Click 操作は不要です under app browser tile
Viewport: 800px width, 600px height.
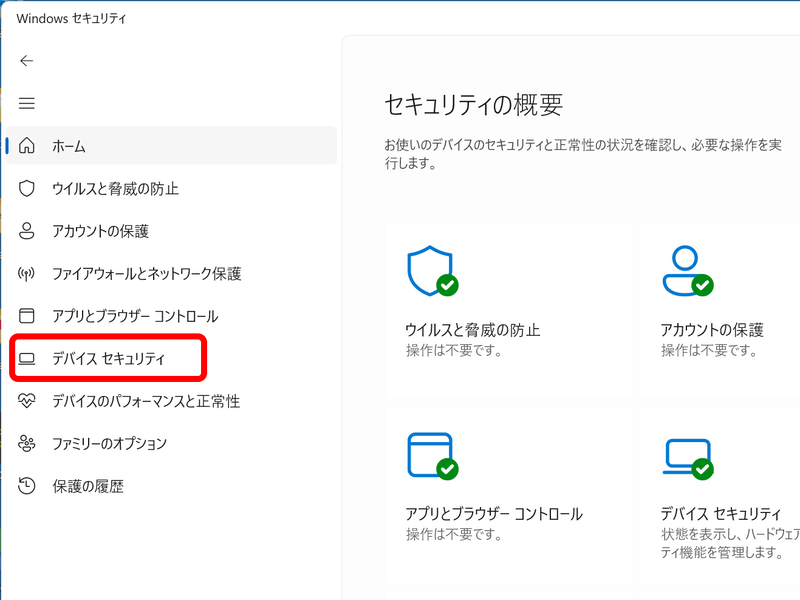pyautogui.click(x=454, y=534)
